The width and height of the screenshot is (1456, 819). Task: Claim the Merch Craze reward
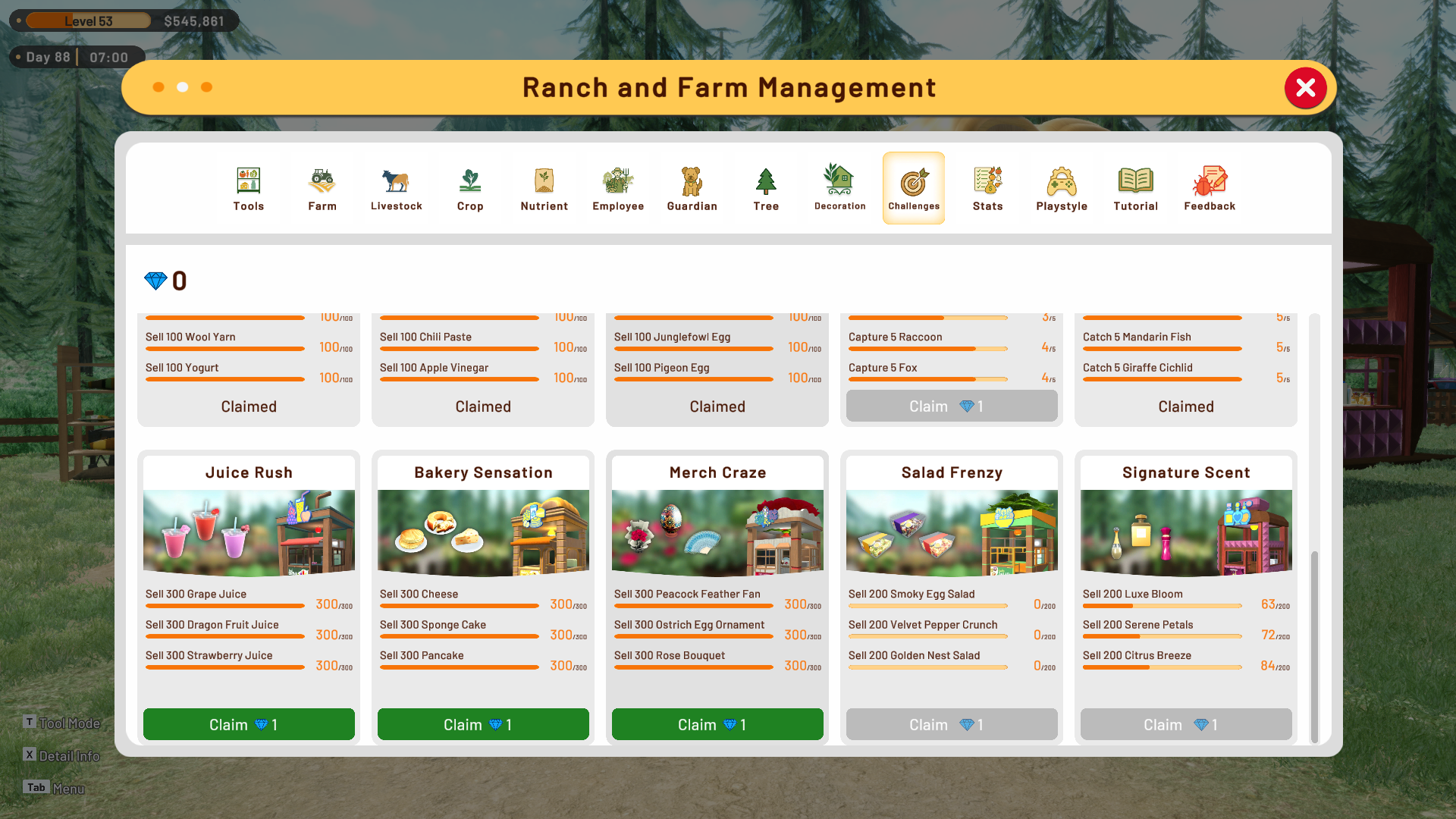(717, 724)
